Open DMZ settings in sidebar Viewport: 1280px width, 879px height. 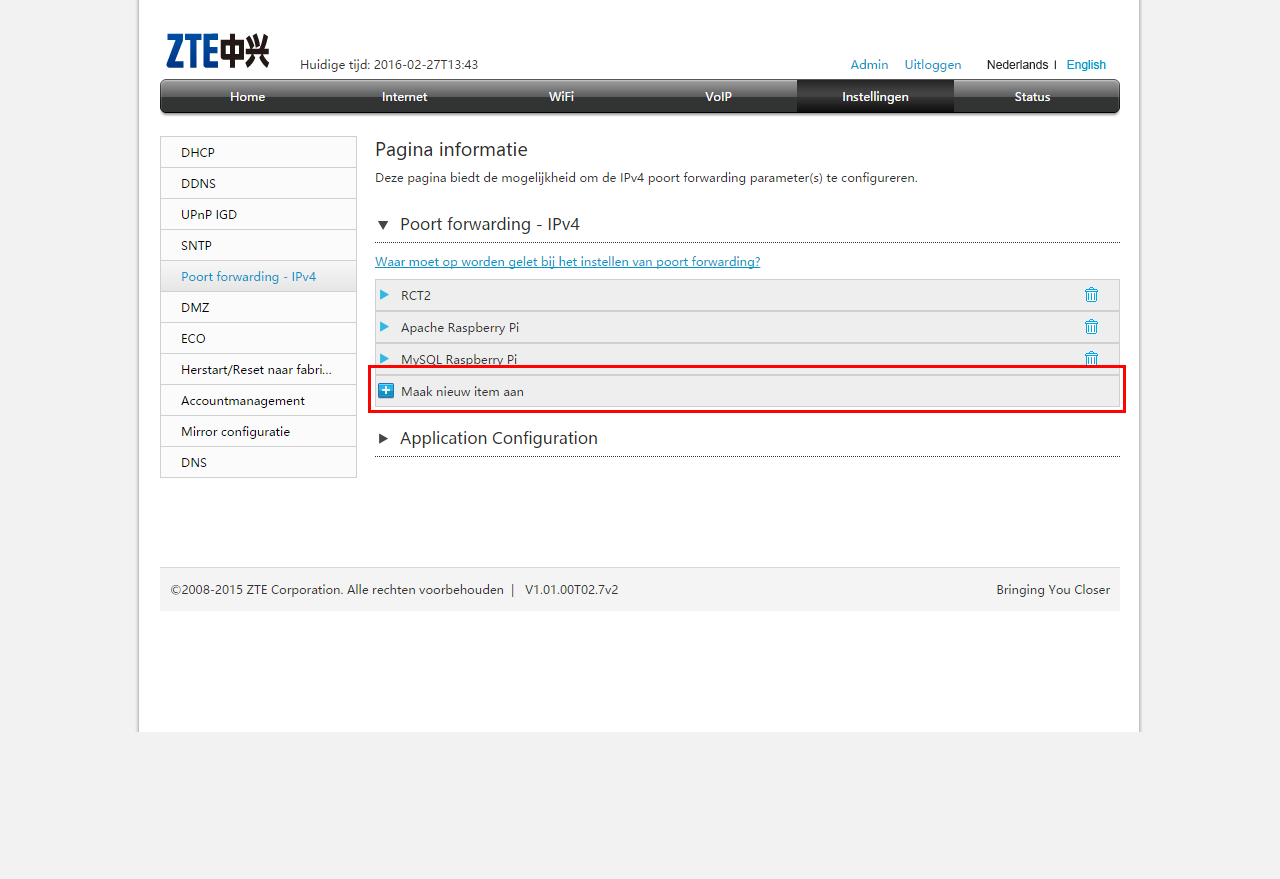(x=258, y=307)
